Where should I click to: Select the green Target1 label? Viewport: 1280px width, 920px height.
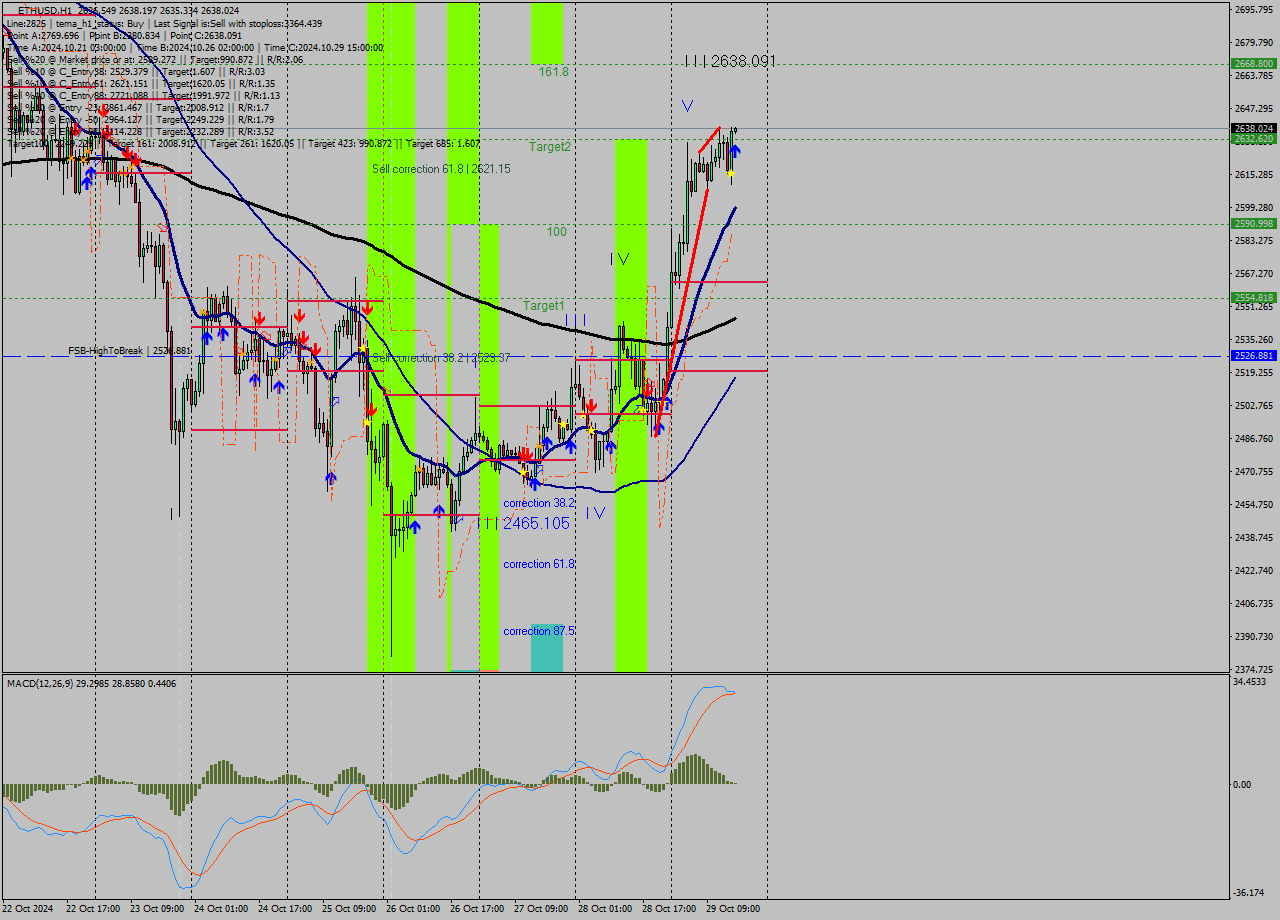pyautogui.click(x=544, y=305)
